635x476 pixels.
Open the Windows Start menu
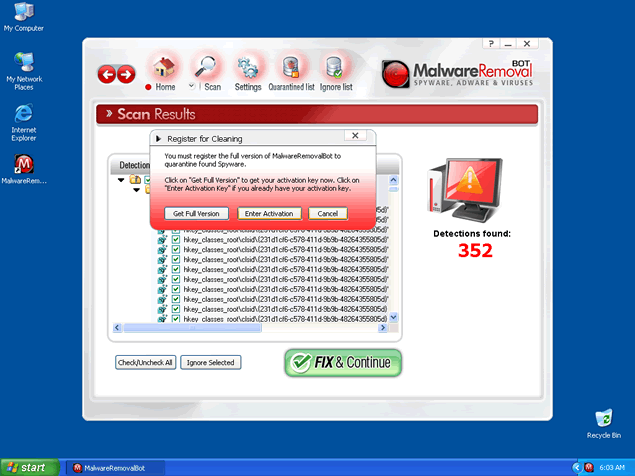click(x=30, y=467)
